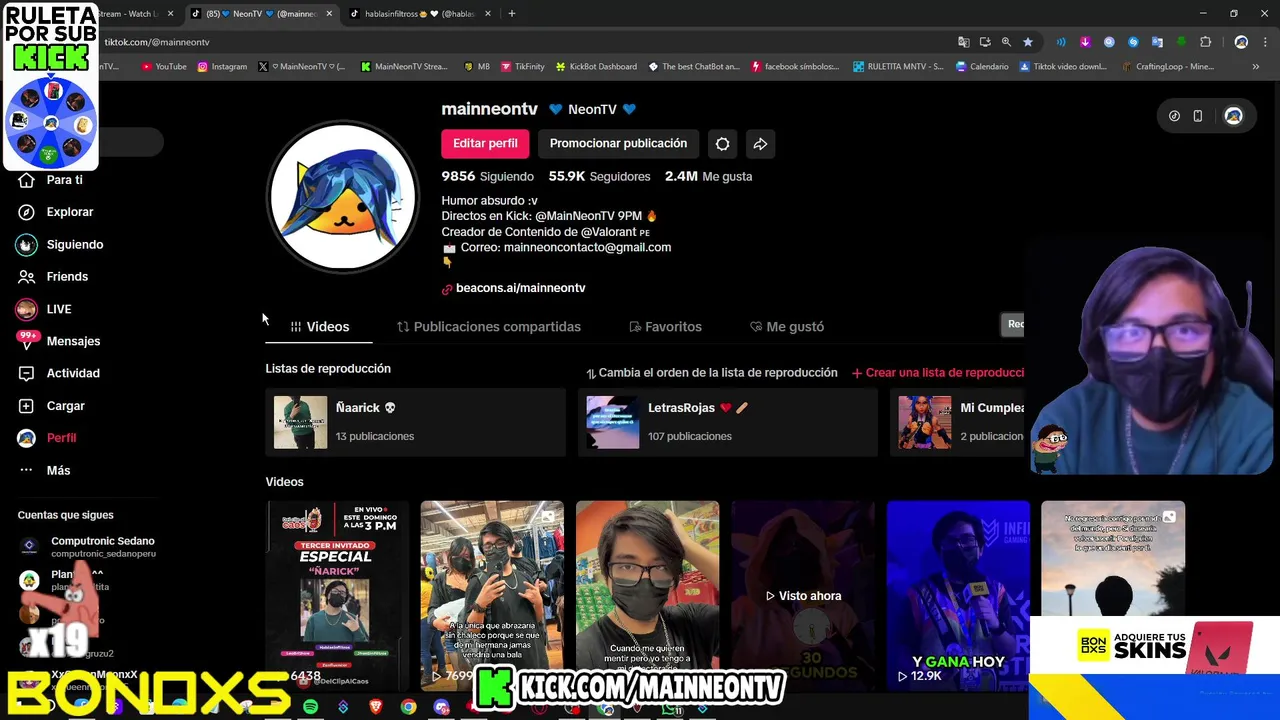Go to Siguiendo feed
This screenshot has width=1280, height=720.
pos(60,244)
